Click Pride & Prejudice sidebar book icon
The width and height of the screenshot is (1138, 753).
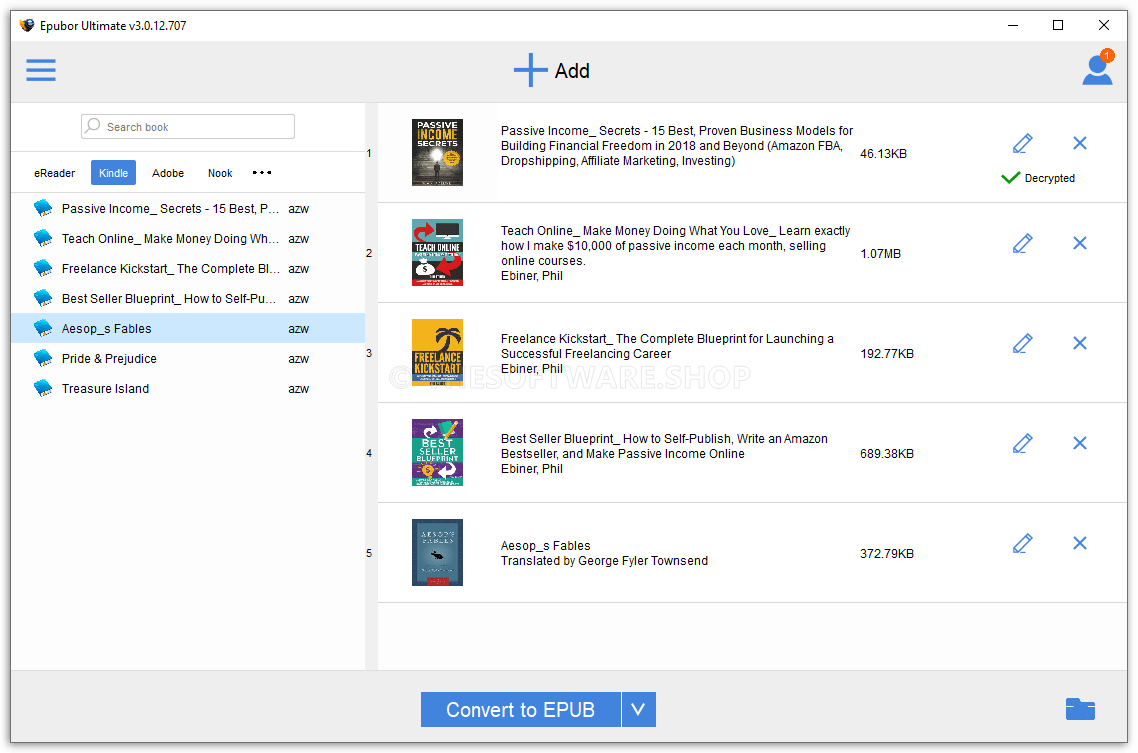pyautogui.click(x=44, y=358)
